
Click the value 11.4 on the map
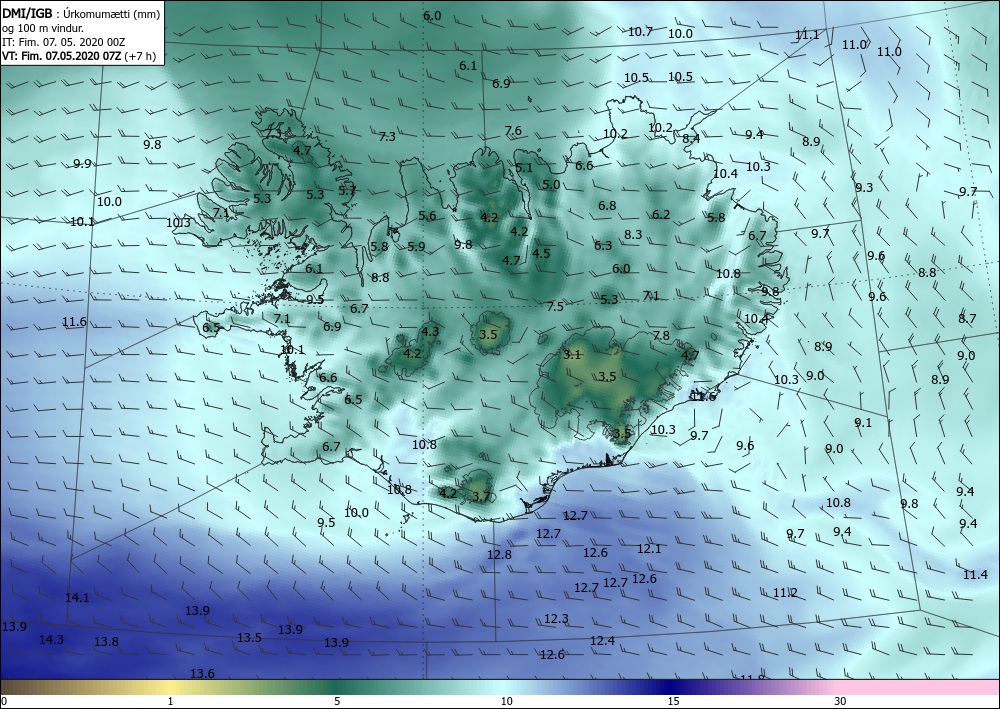click(x=975, y=575)
